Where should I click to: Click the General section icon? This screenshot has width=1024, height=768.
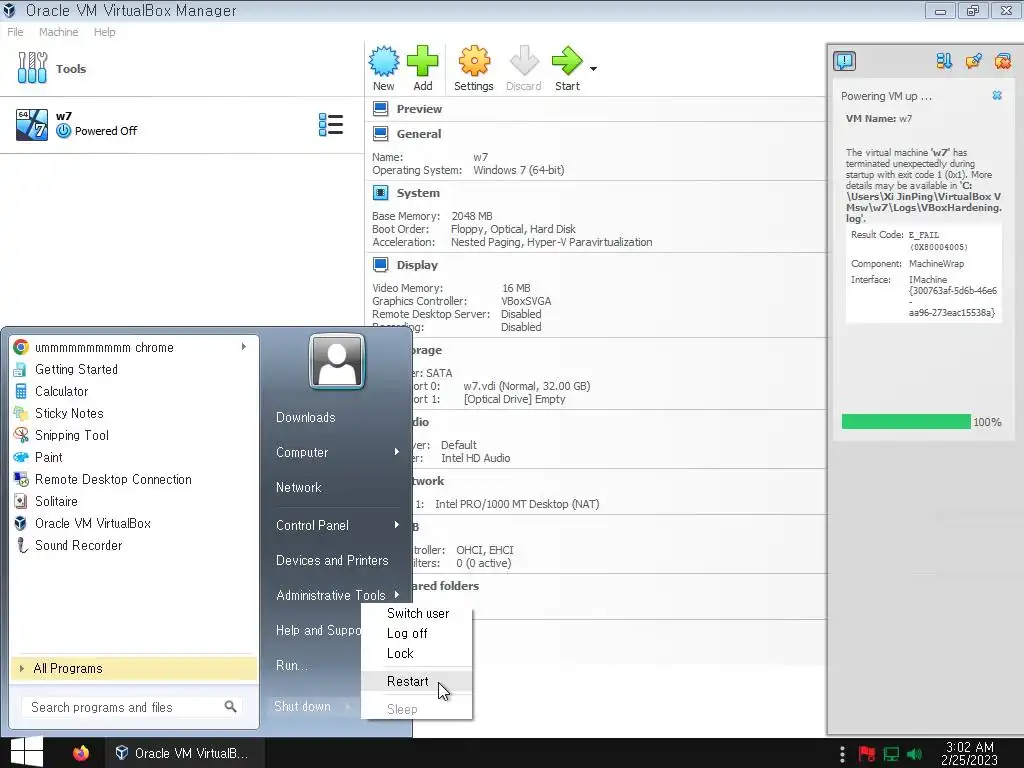[x=380, y=133]
